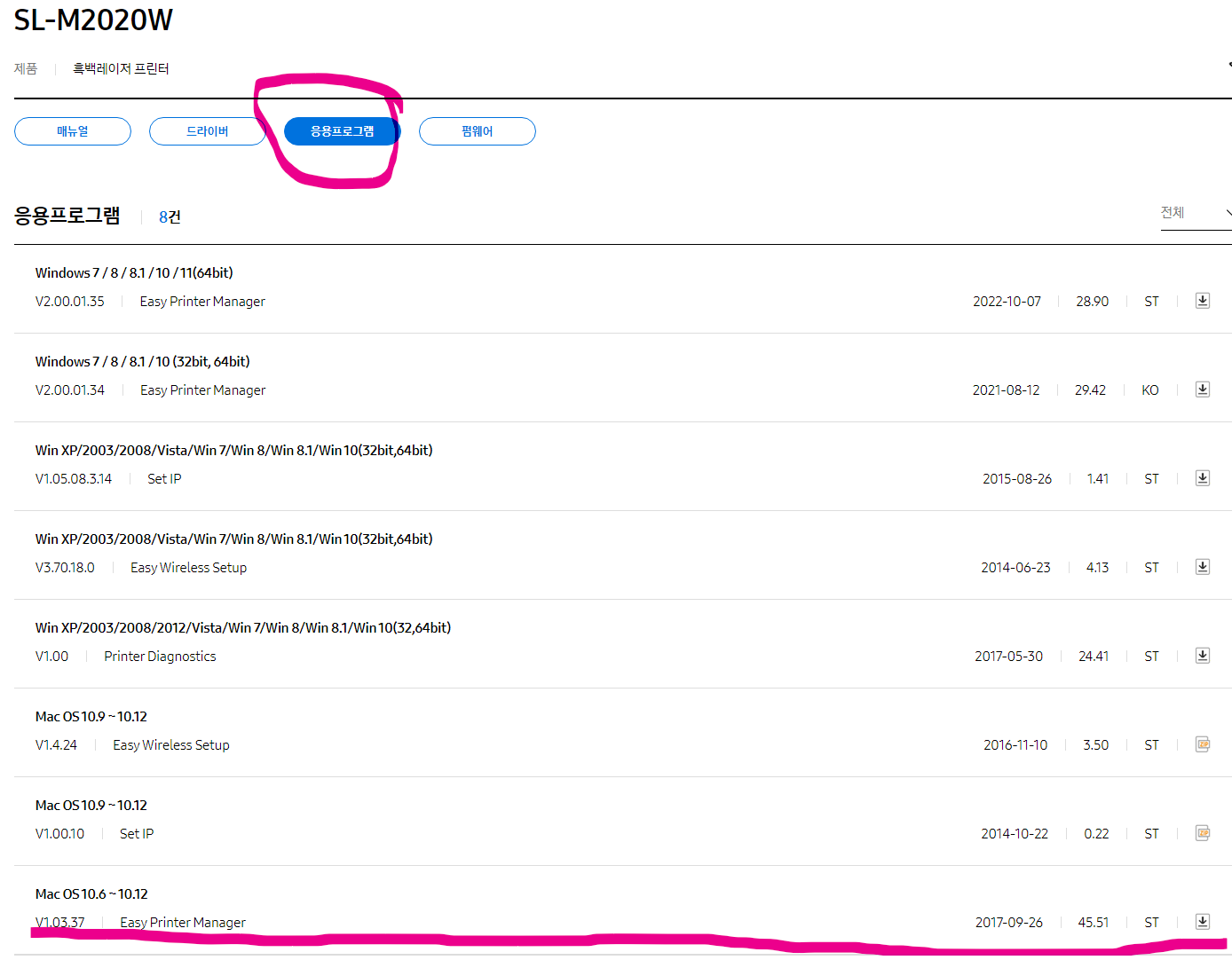Viewport: 1232px width, 960px height.
Task: Download Printer Diagnostics V1.00
Action: coord(1203,656)
